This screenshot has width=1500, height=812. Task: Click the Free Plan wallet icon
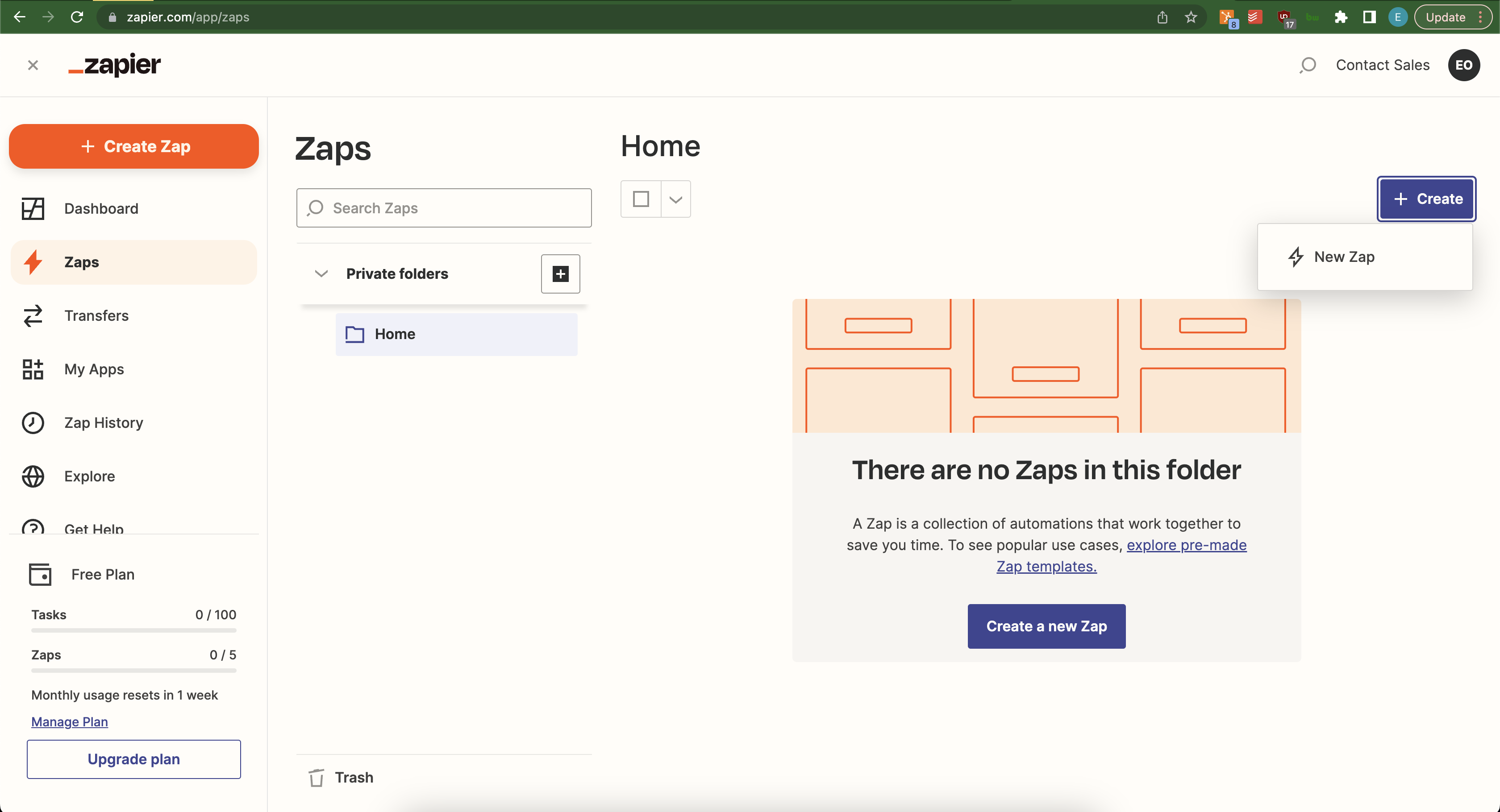[x=40, y=575]
